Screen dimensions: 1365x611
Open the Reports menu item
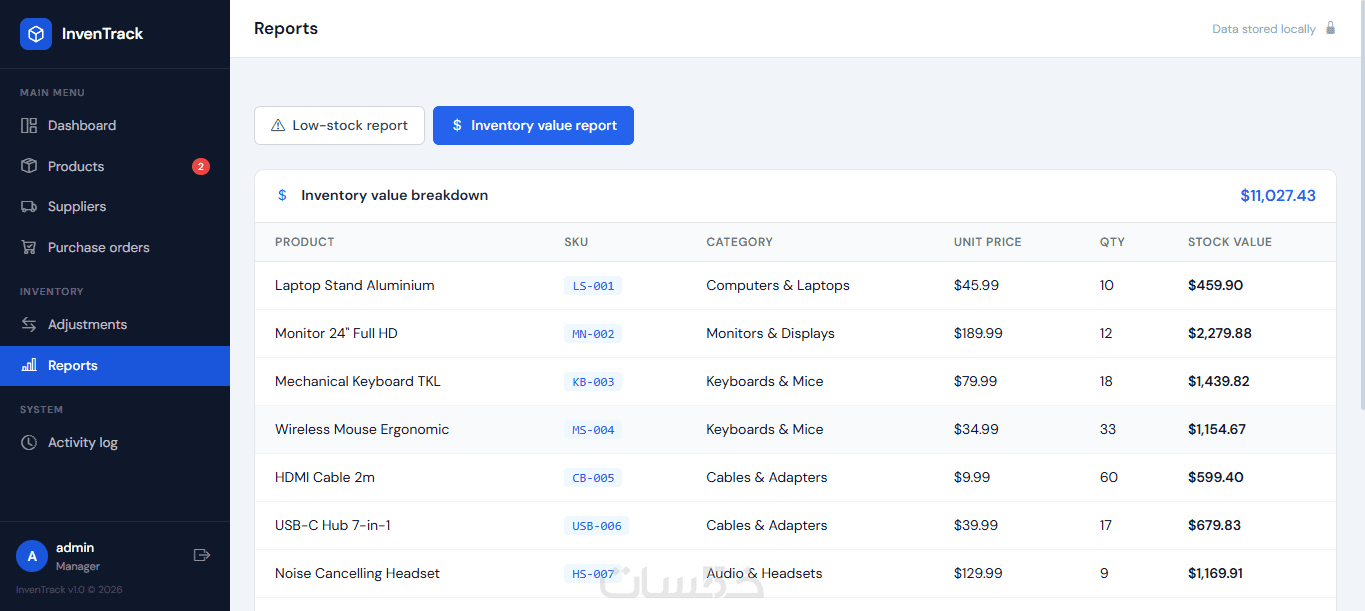click(73, 366)
